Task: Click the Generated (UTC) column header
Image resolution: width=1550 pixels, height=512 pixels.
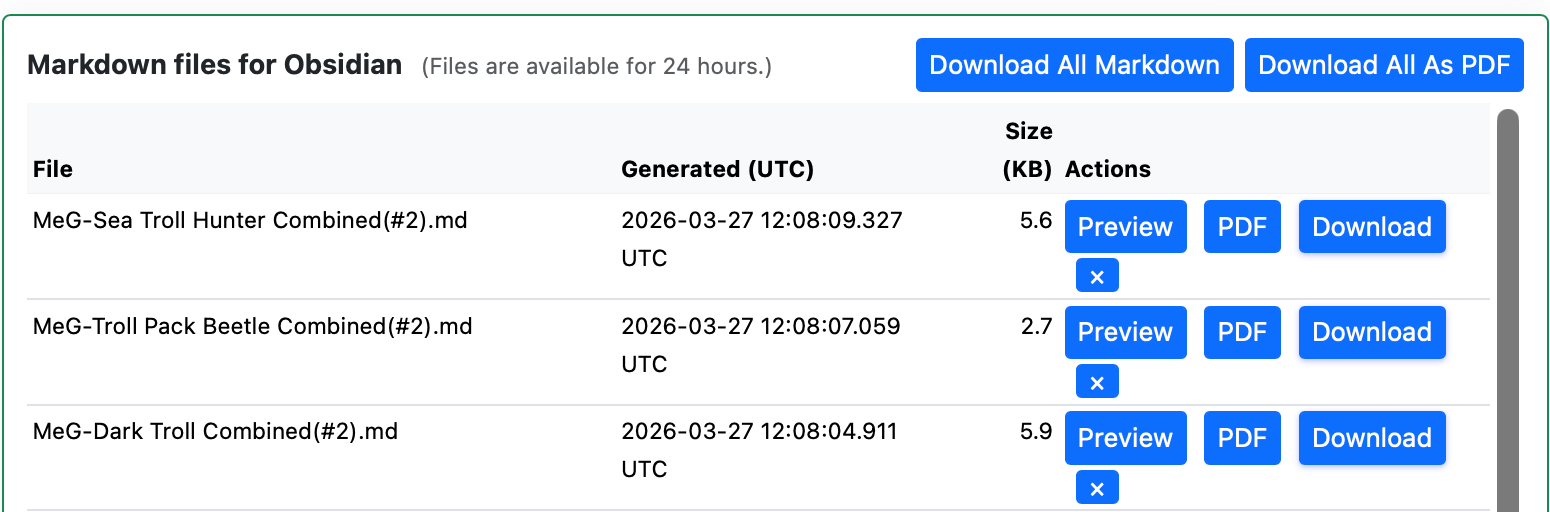Action: point(717,169)
